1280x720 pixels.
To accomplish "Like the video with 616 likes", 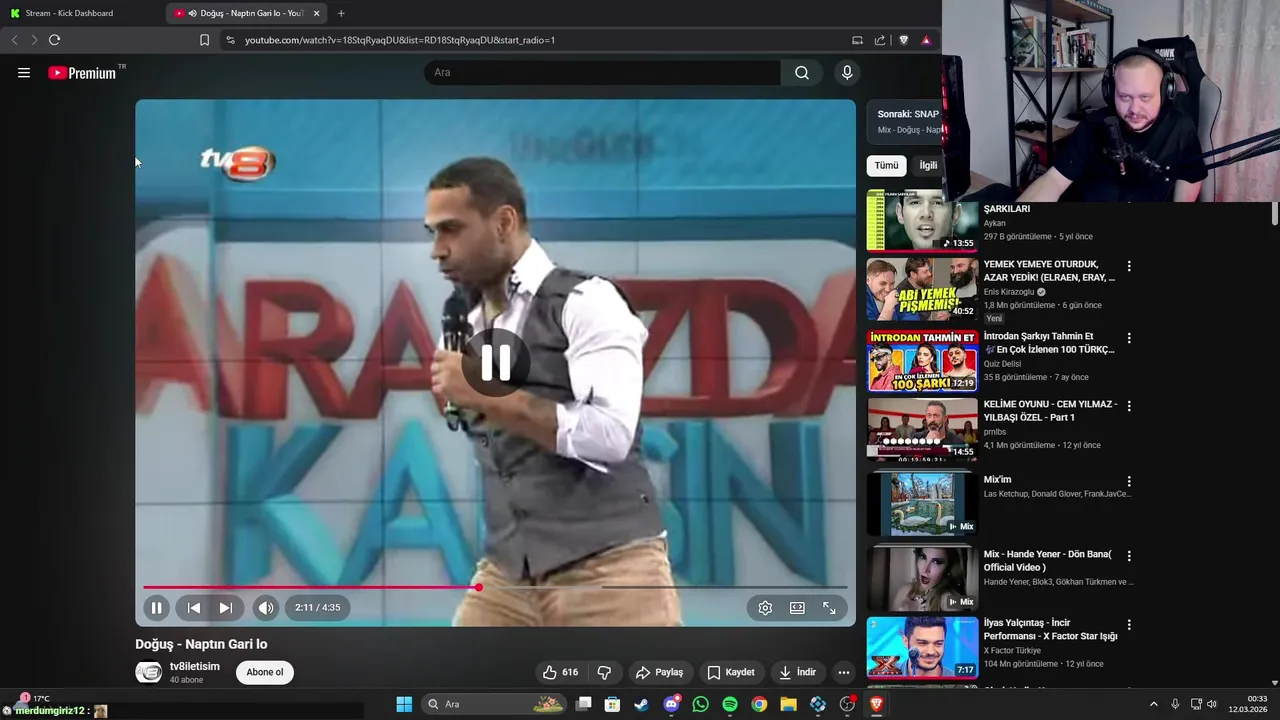I will [560, 673].
